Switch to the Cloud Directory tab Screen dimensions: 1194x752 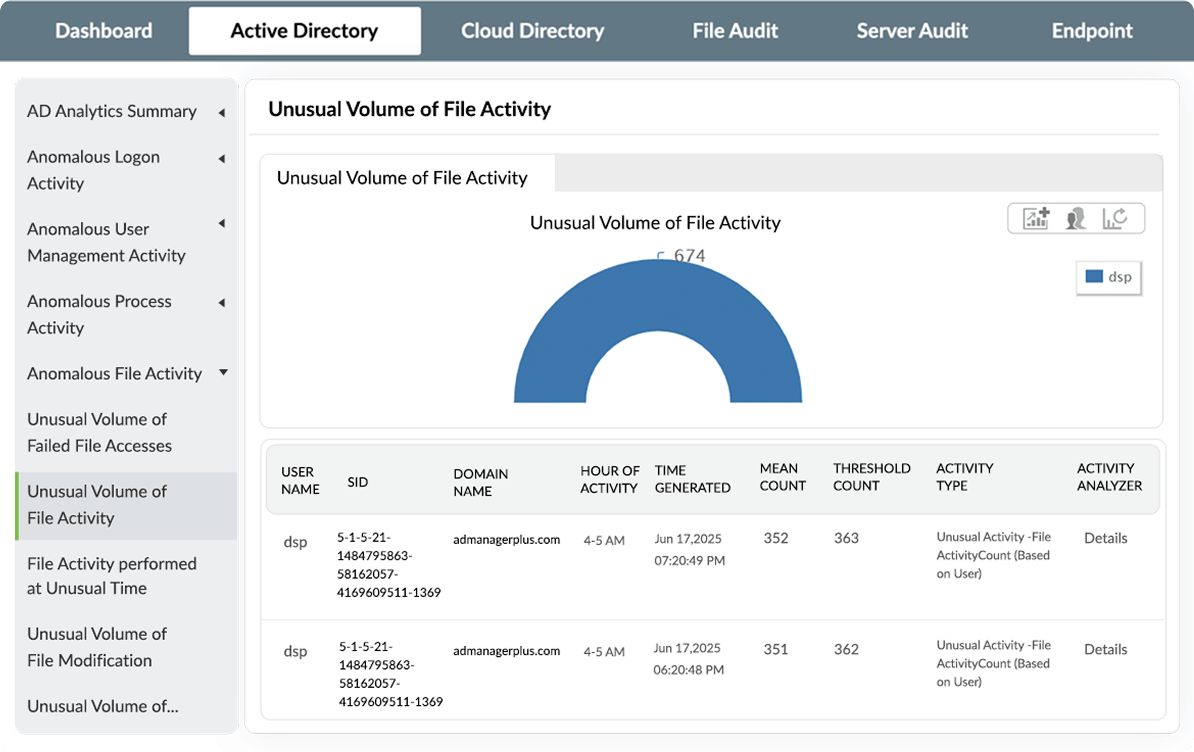pyautogui.click(x=532, y=31)
